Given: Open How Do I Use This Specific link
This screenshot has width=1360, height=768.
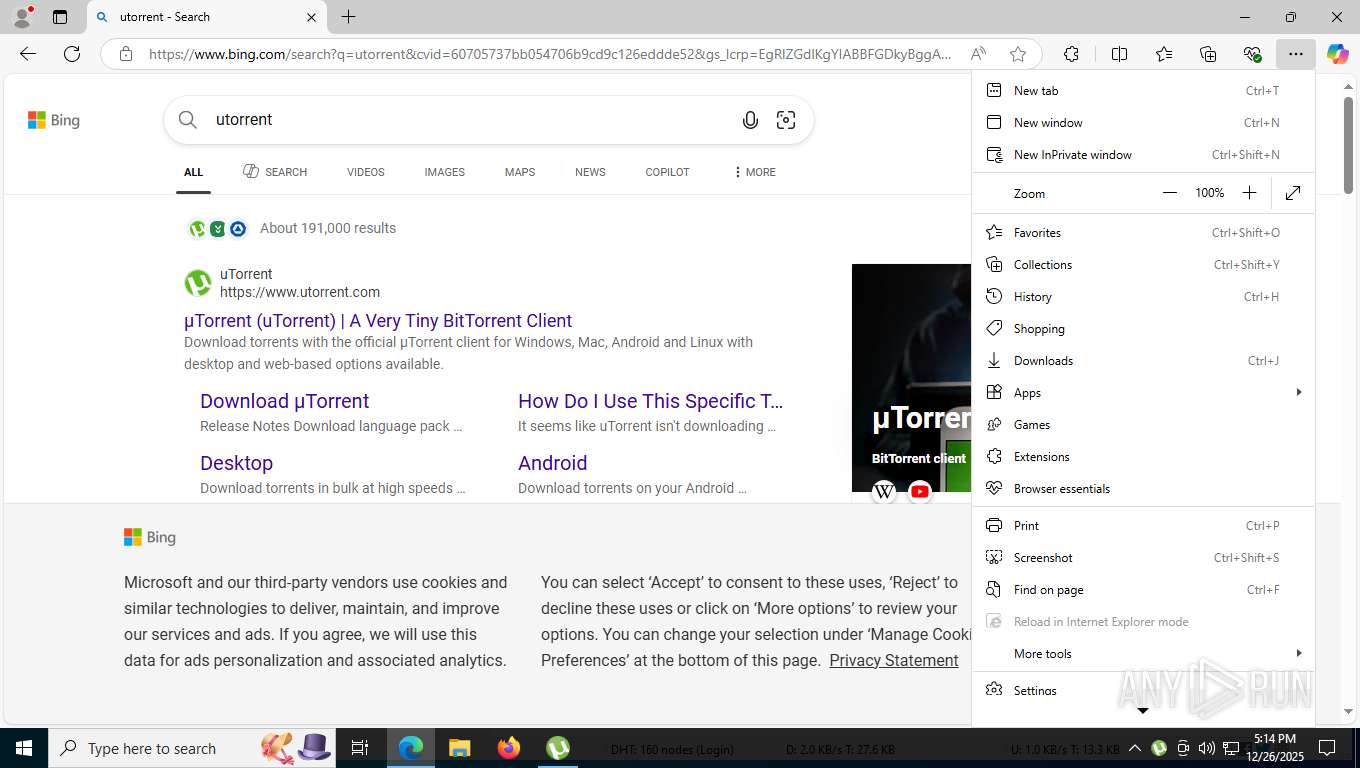Looking at the screenshot, I should 650,401.
